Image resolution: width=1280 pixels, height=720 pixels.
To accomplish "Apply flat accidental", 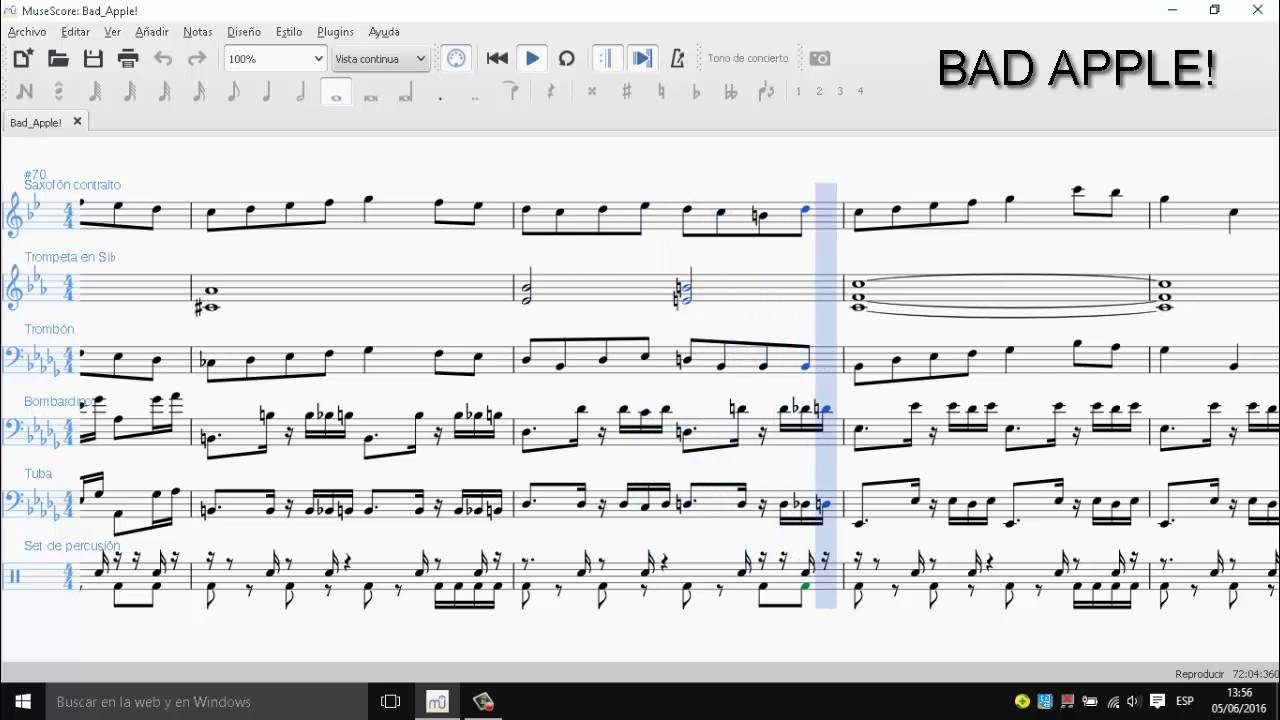I will pyautogui.click(x=696, y=91).
